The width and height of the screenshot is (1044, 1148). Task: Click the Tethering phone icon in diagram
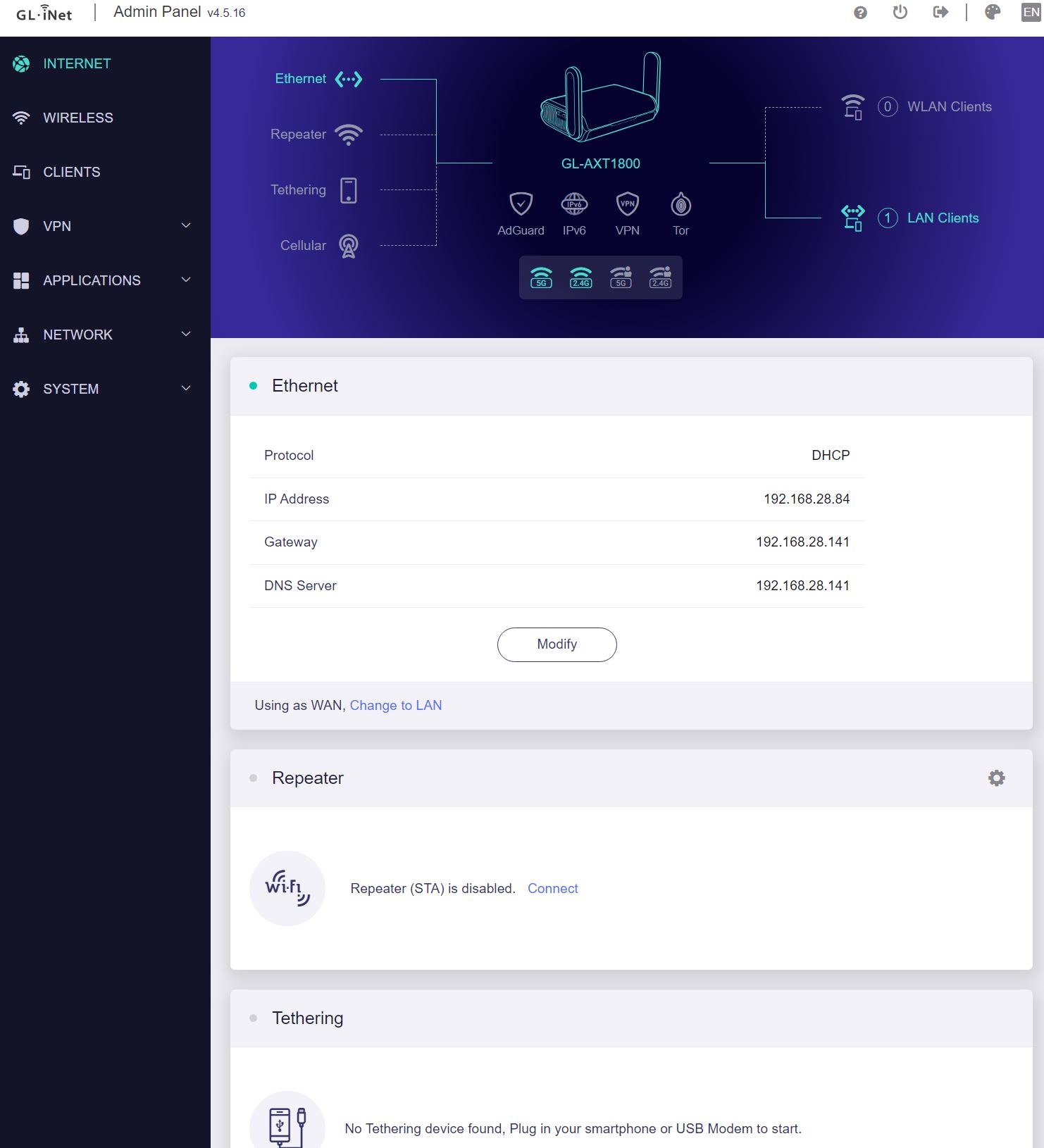tap(349, 190)
